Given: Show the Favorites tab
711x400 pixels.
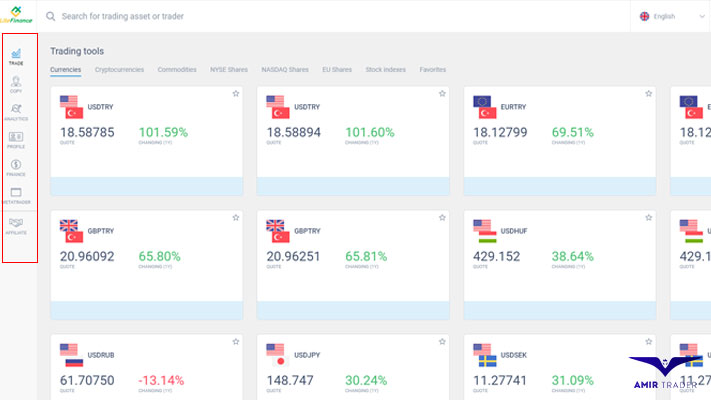Looking at the screenshot, I should (x=433, y=70).
